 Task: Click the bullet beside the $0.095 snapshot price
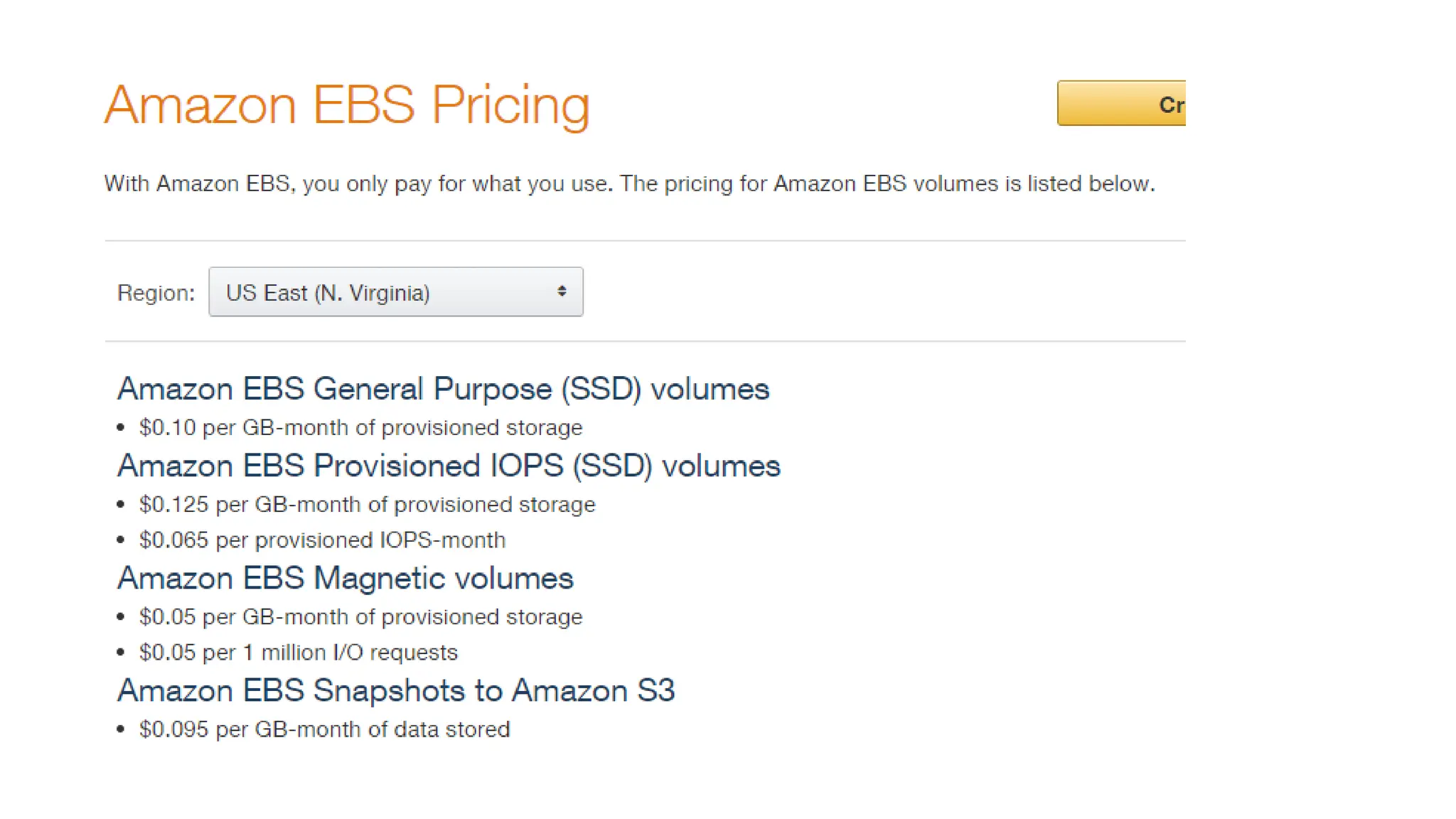point(121,729)
